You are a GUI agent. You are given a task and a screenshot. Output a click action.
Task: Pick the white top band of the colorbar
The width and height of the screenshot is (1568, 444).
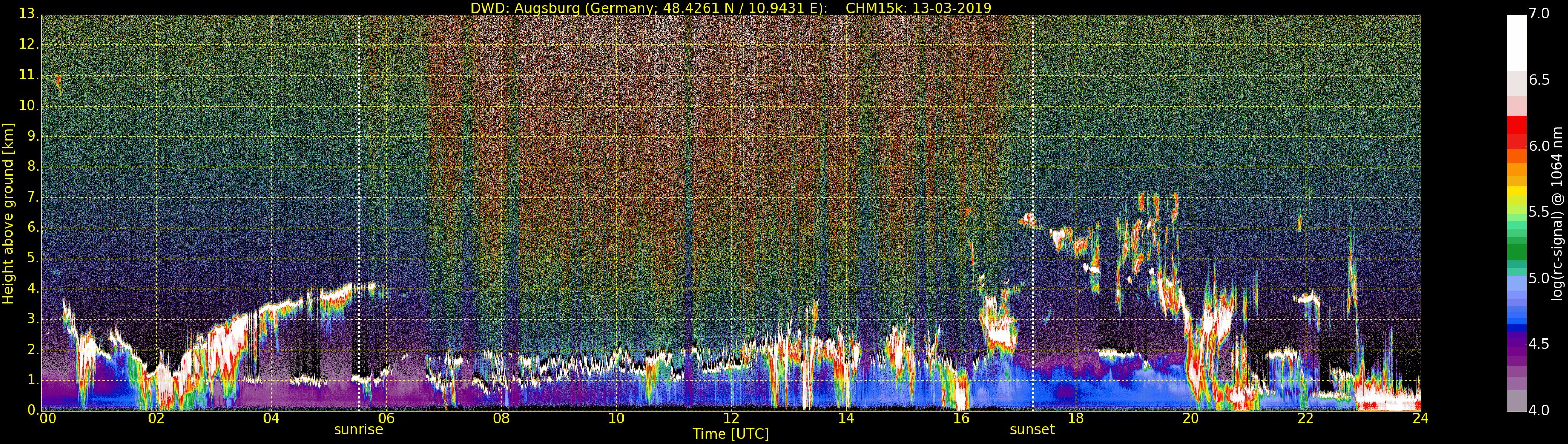[1516, 43]
